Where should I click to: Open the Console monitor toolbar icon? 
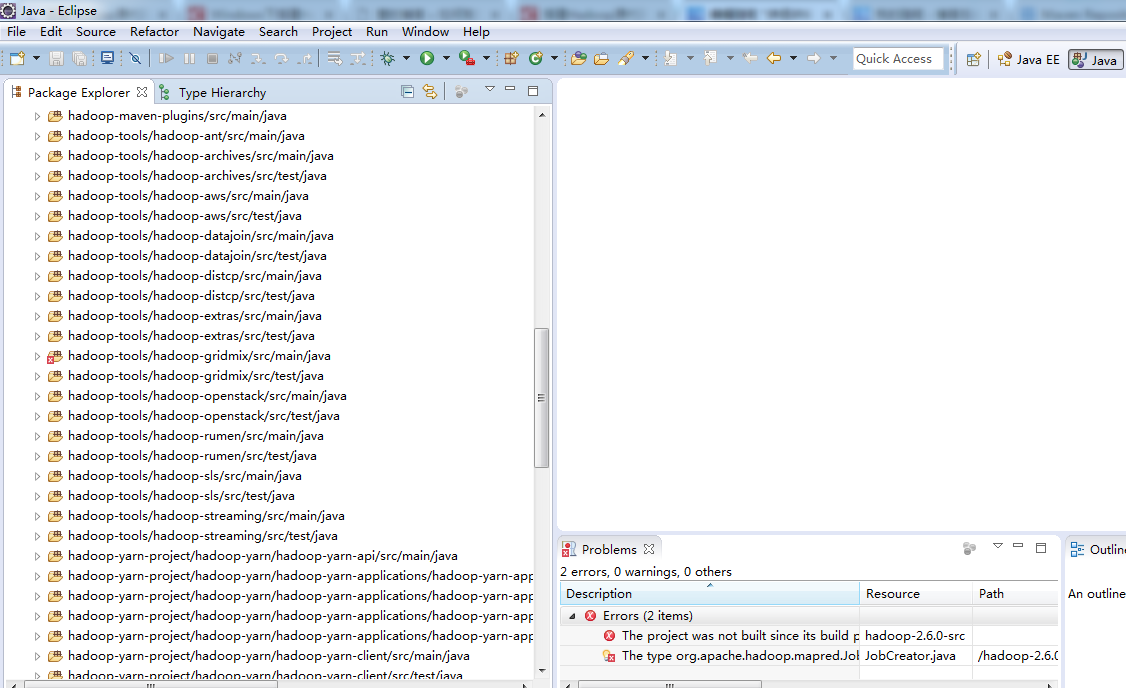click(107, 58)
